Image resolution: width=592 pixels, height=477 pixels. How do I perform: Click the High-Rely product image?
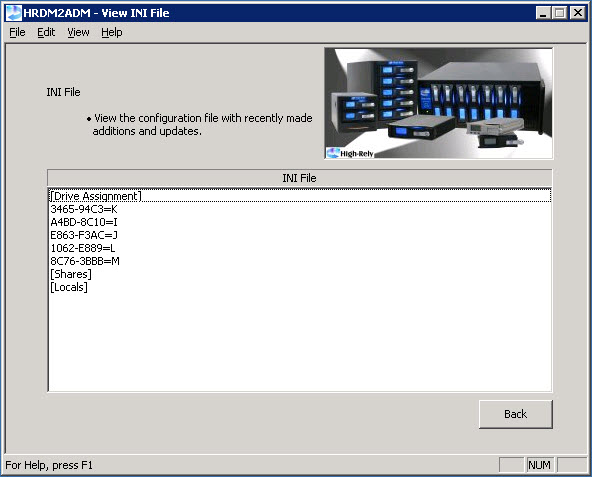tap(439, 103)
